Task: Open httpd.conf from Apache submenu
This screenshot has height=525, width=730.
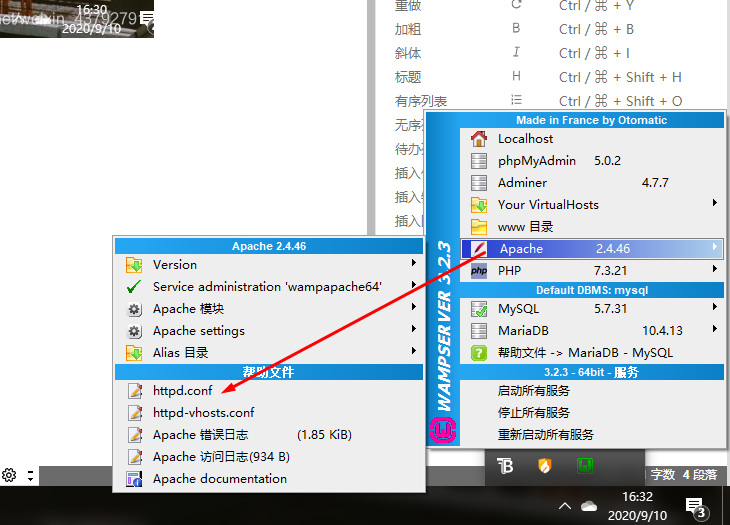Action: 269,390
